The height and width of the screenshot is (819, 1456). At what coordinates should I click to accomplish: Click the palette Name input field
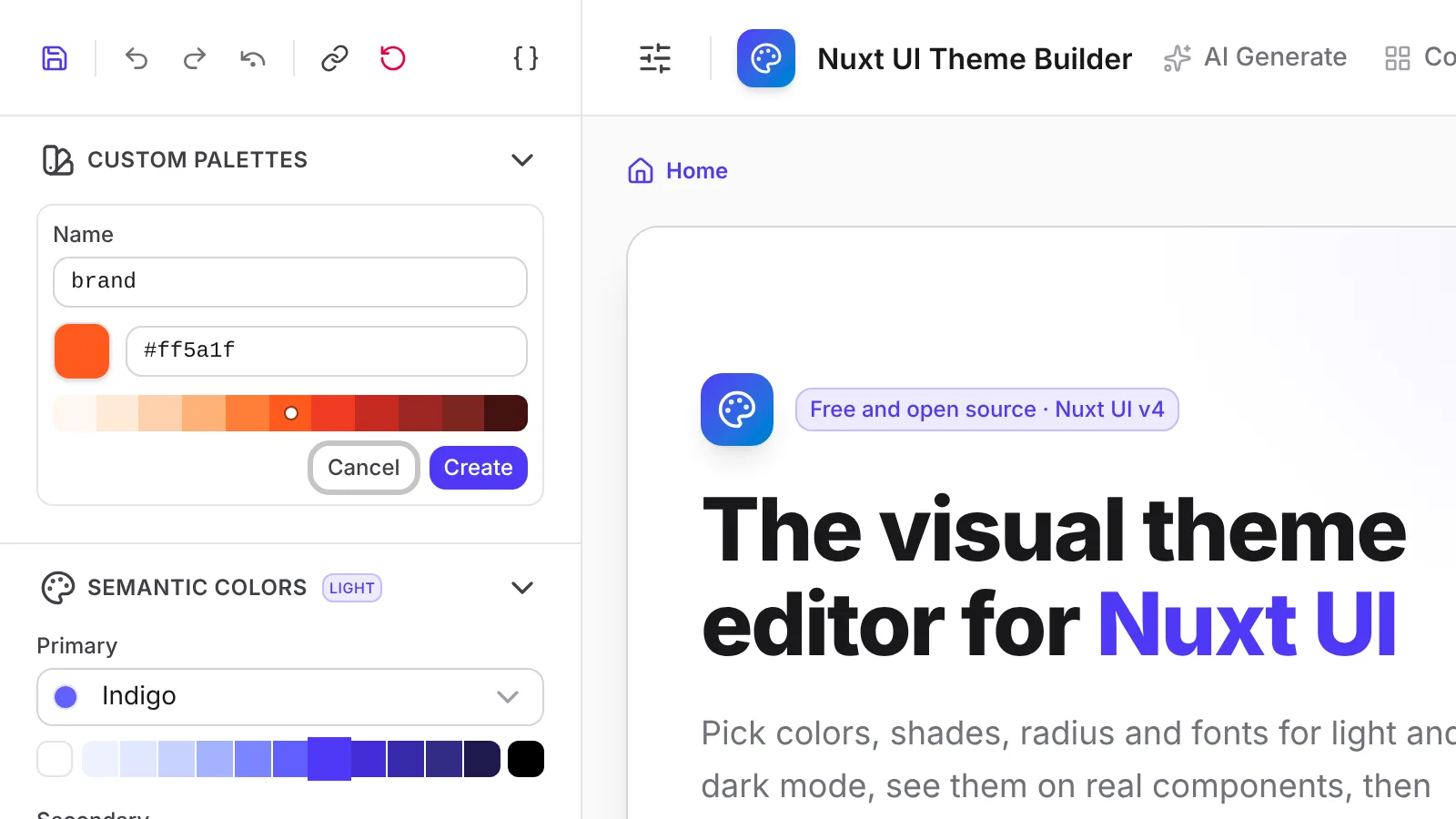pos(290,282)
